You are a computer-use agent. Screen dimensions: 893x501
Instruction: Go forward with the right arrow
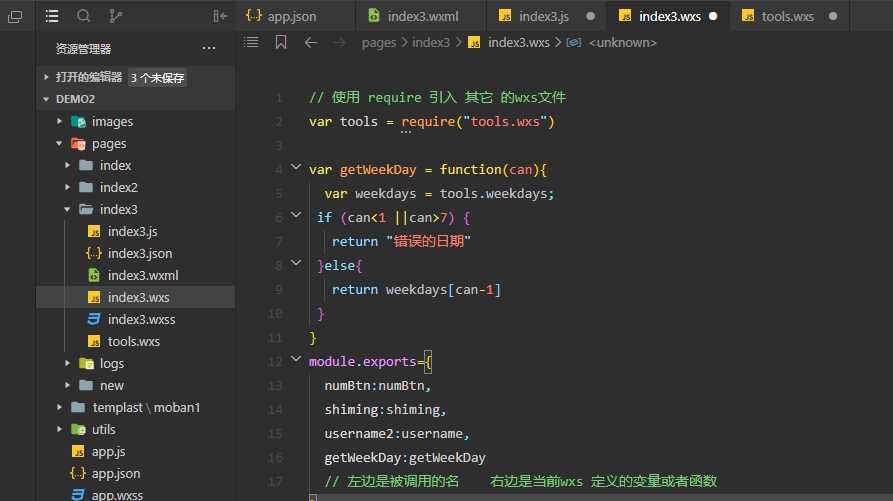(339, 42)
